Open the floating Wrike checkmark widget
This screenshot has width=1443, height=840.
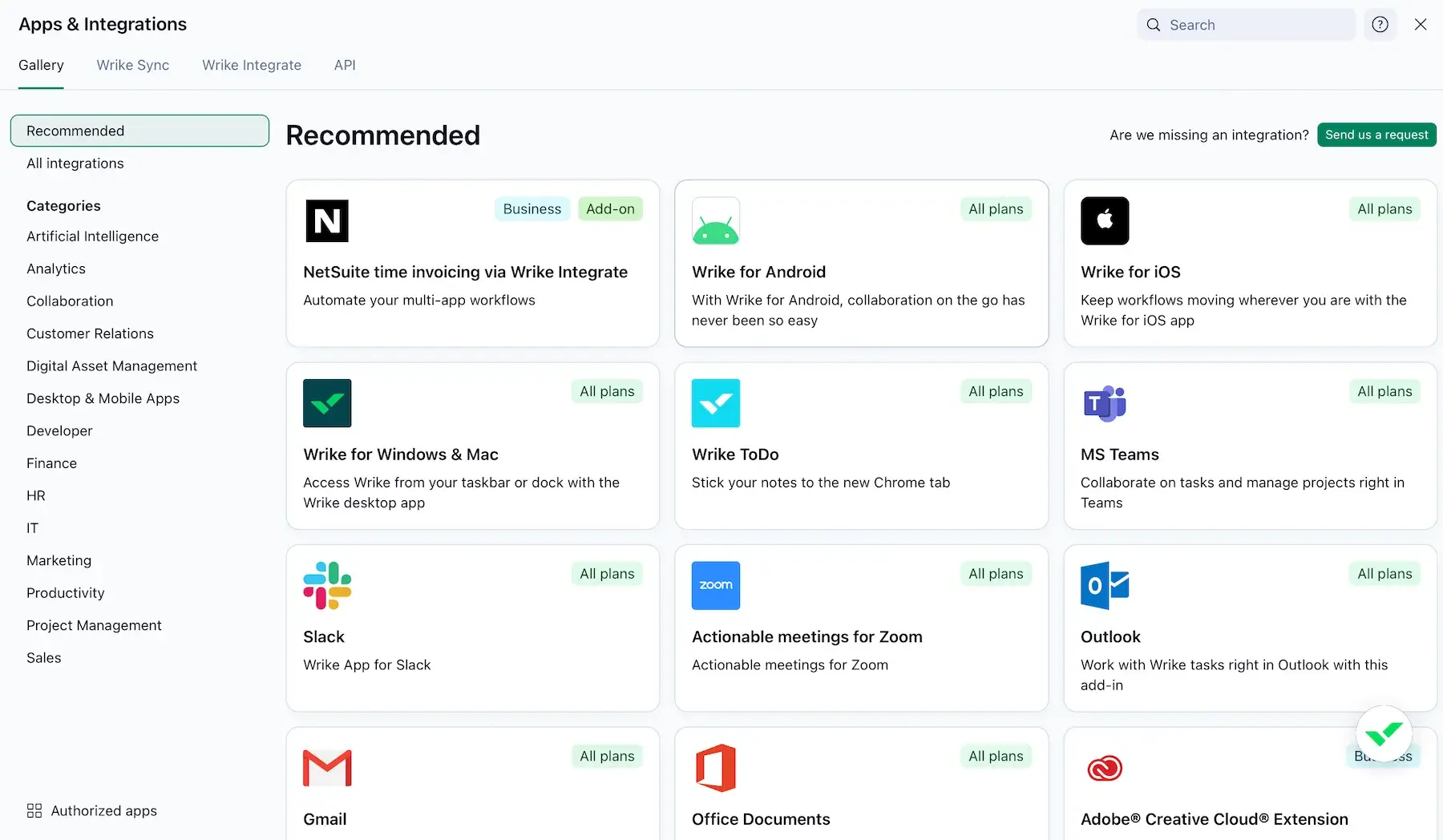[1384, 733]
